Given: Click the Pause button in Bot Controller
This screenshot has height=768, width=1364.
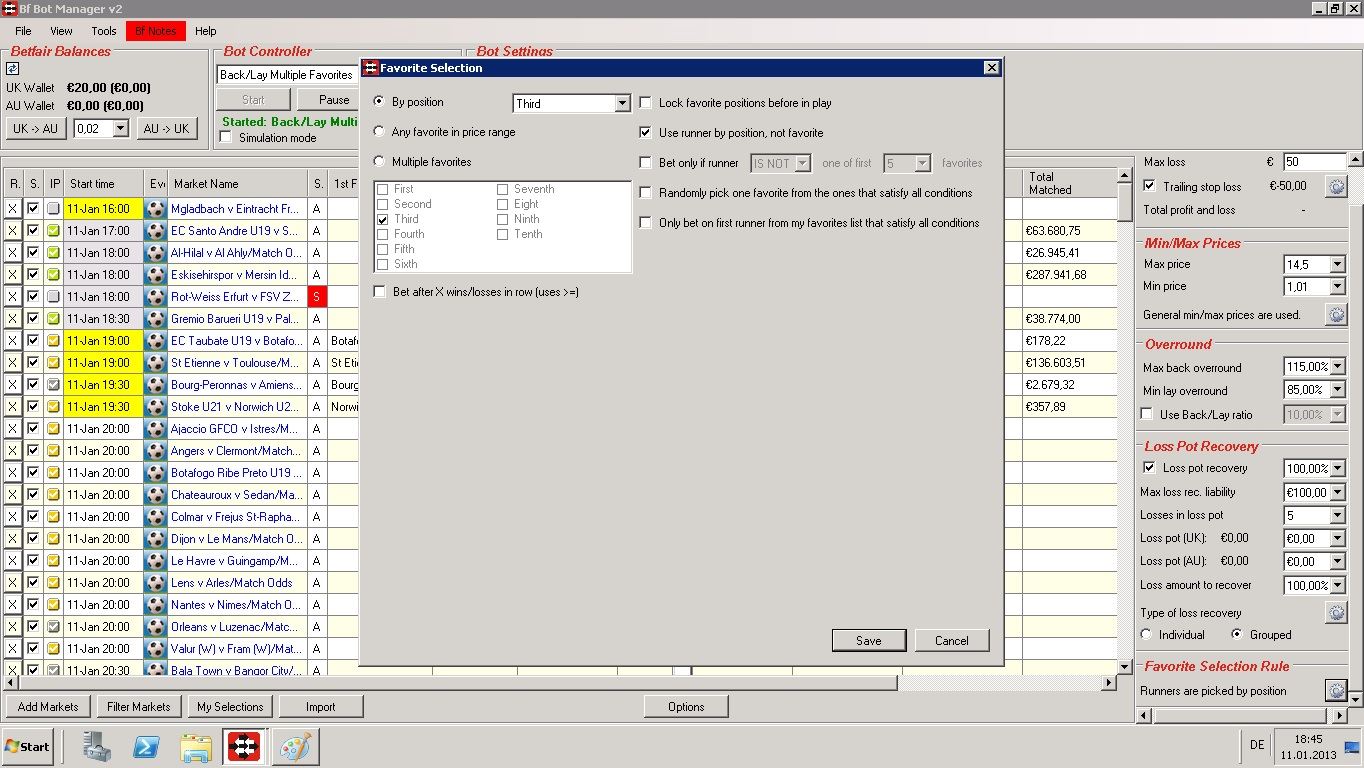Looking at the screenshot, I should click(x=334, y=100).
